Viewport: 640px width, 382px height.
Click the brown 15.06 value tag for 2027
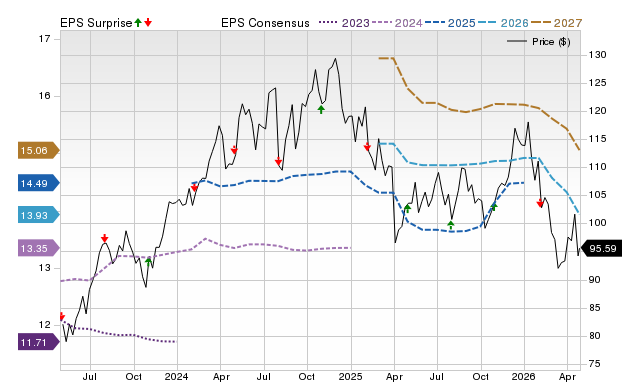pyautogui.click(x=39, y=151)
